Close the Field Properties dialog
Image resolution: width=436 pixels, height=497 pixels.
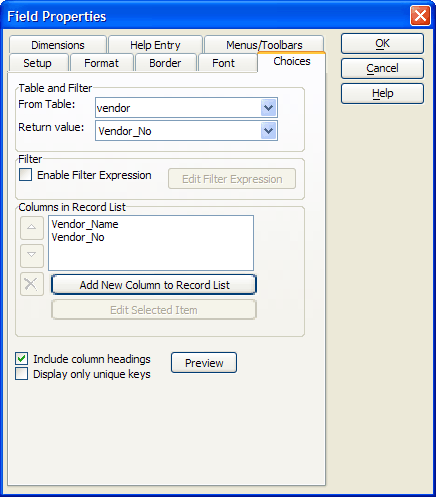click(x=420, y=16)
